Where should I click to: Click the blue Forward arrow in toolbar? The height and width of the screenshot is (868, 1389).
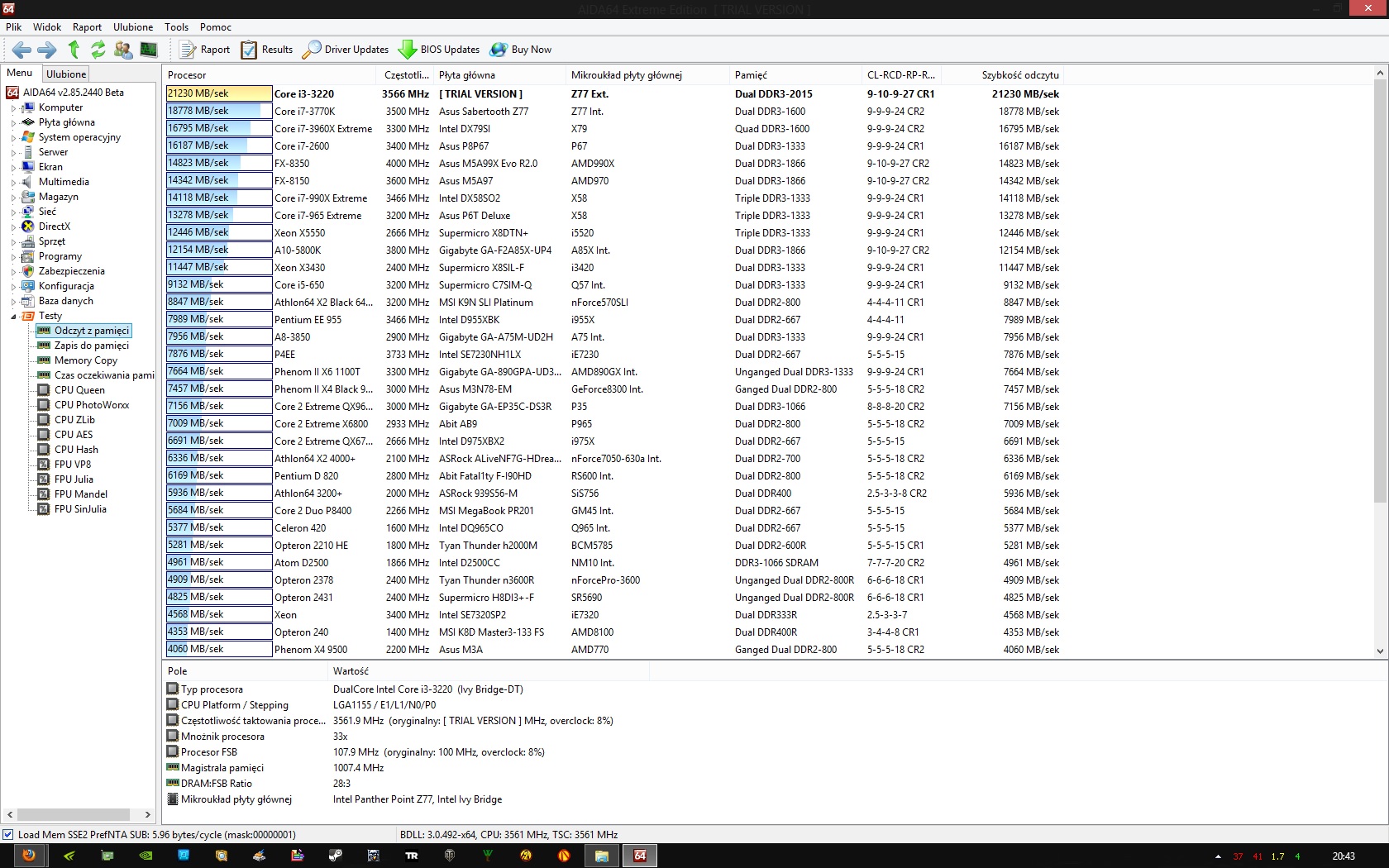[x=47, y=50]
